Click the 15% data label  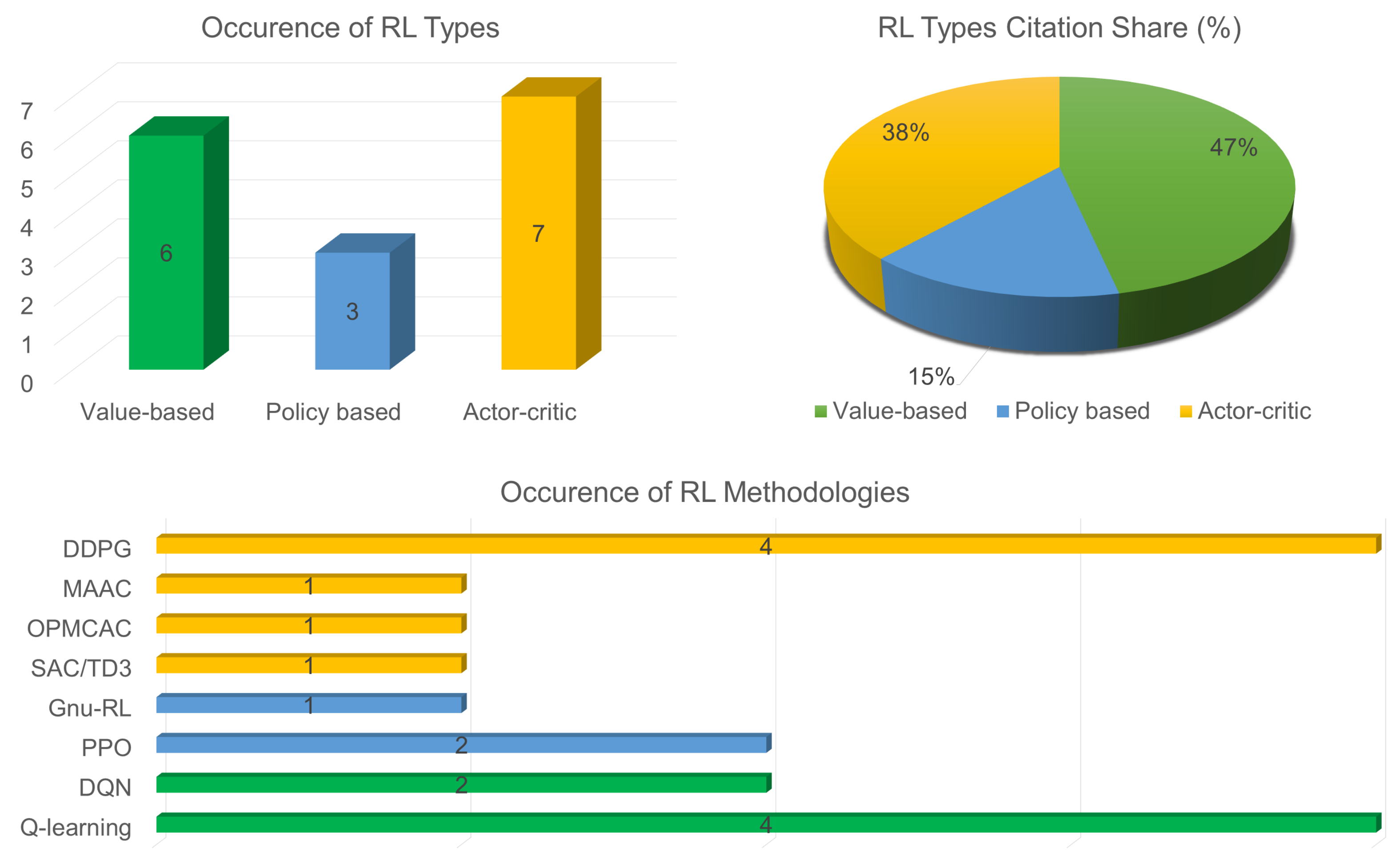[x=931, y=377]
